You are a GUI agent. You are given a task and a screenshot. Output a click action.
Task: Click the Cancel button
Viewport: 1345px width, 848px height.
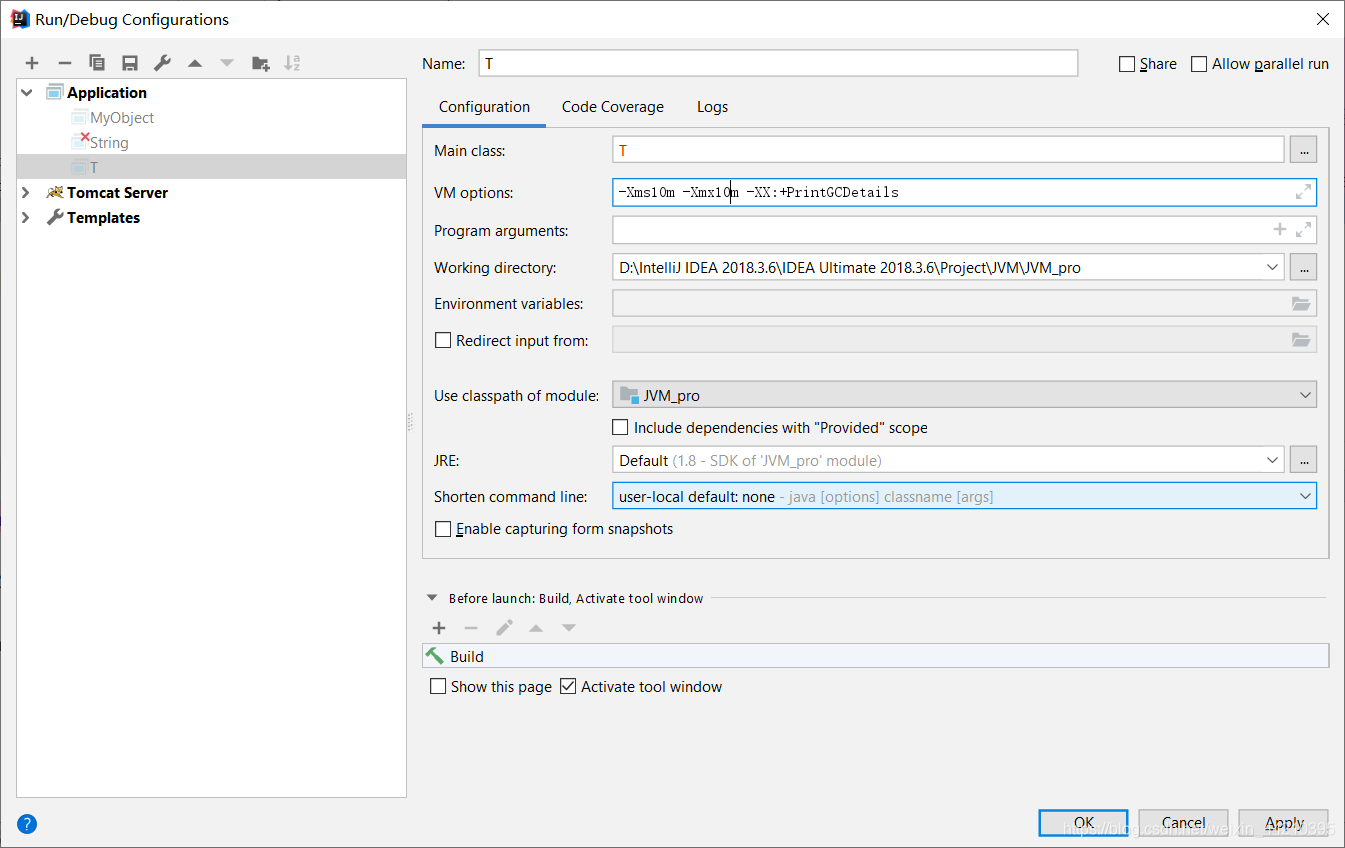coord(1183,823)
